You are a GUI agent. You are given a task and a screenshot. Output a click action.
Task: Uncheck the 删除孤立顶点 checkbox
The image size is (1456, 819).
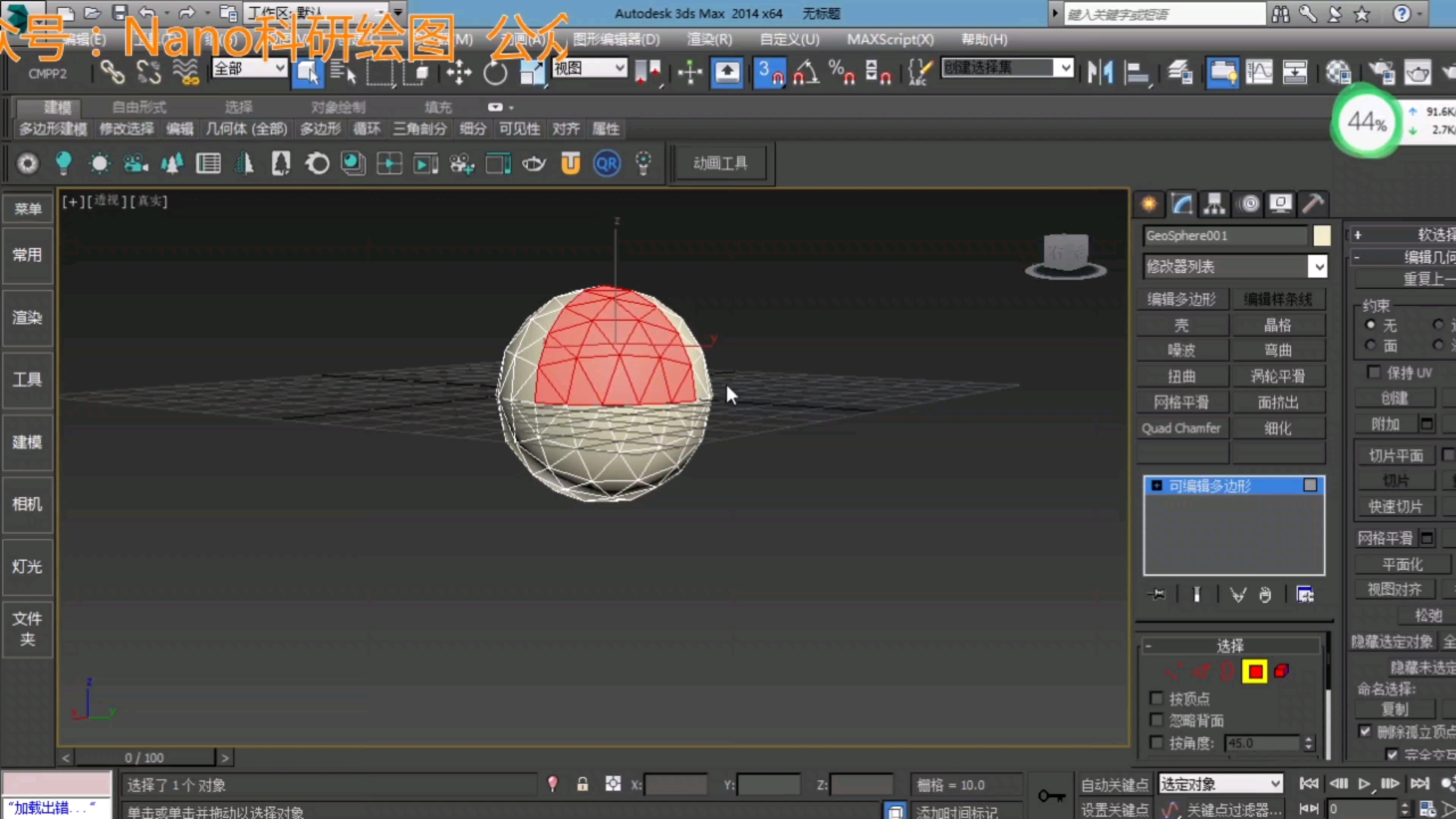click(x=1365, y=731)
